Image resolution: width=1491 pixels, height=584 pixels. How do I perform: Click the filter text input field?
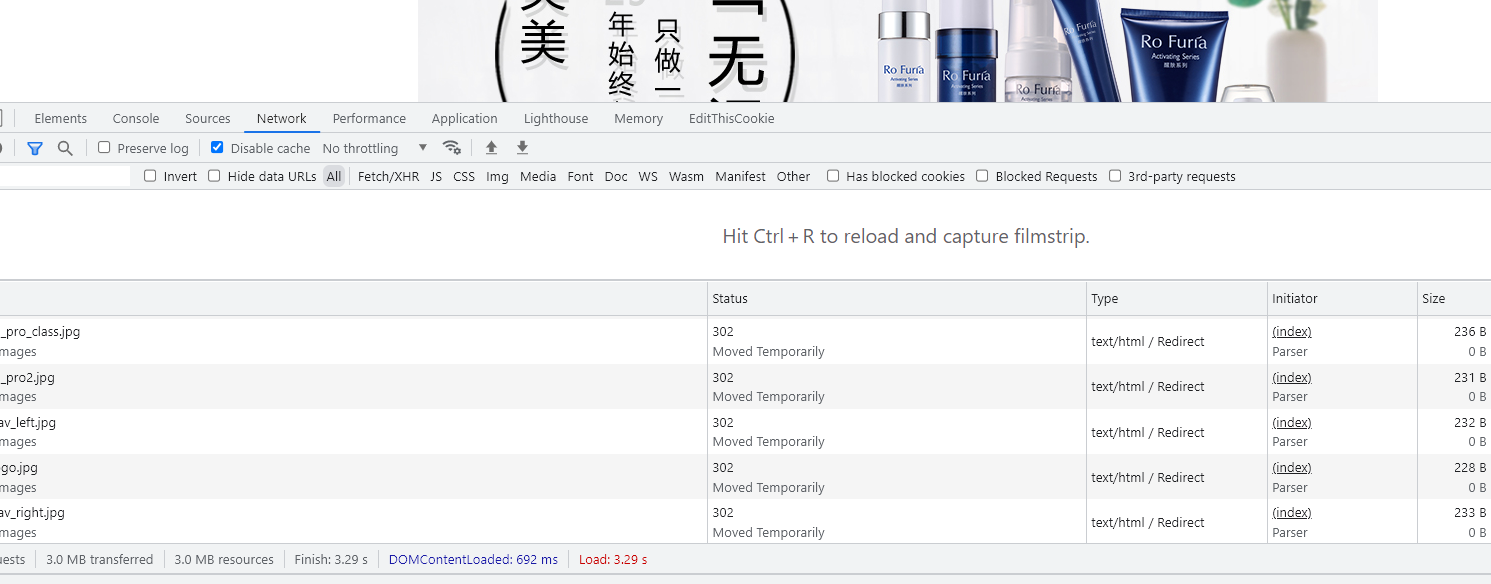(x=65, y=176)
